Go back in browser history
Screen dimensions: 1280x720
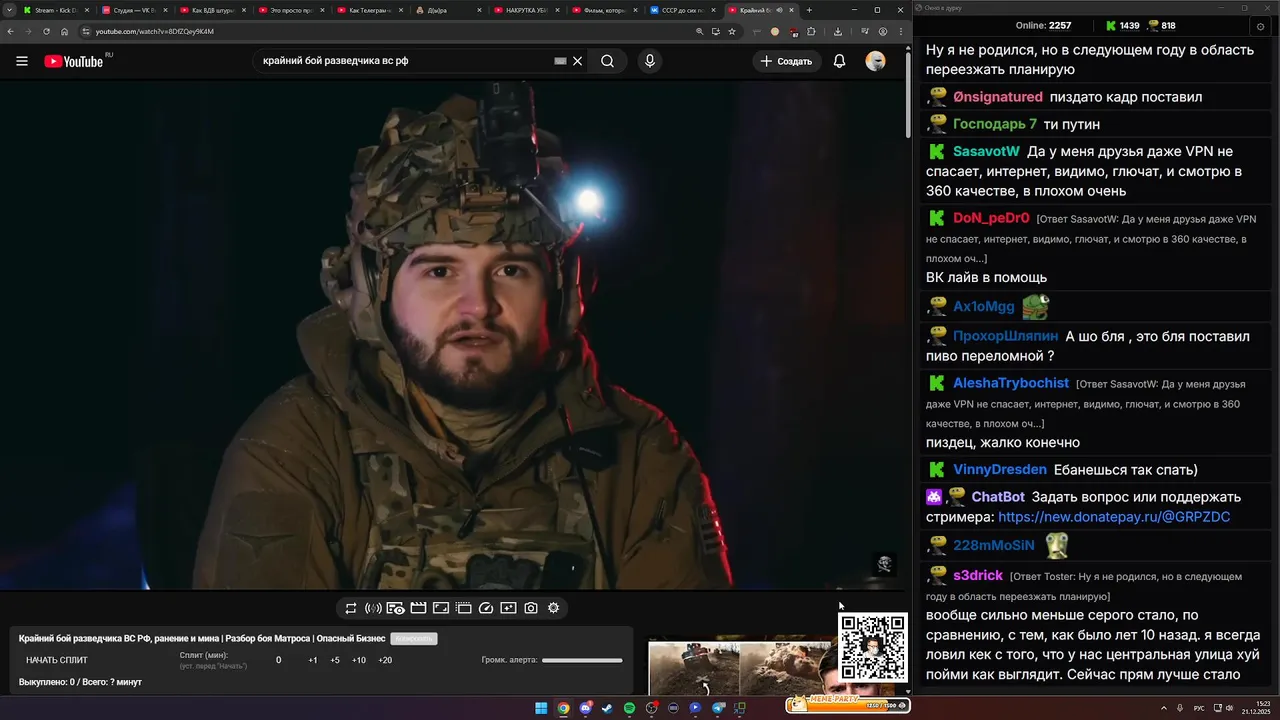tap(10, 31)
